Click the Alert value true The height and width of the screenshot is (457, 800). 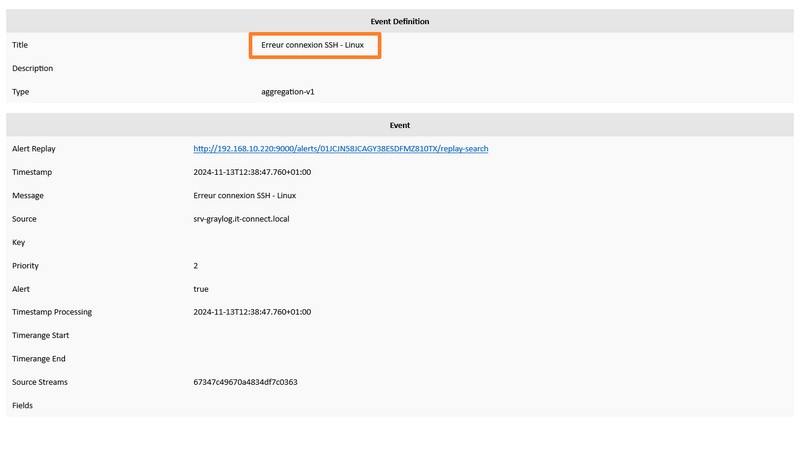pyautogui.click(x=201, y=289)
